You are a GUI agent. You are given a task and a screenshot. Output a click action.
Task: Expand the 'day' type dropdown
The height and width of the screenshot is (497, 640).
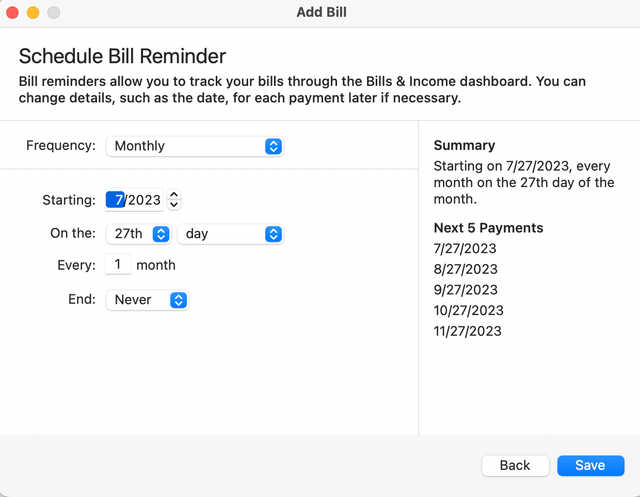tap(230, 234)
